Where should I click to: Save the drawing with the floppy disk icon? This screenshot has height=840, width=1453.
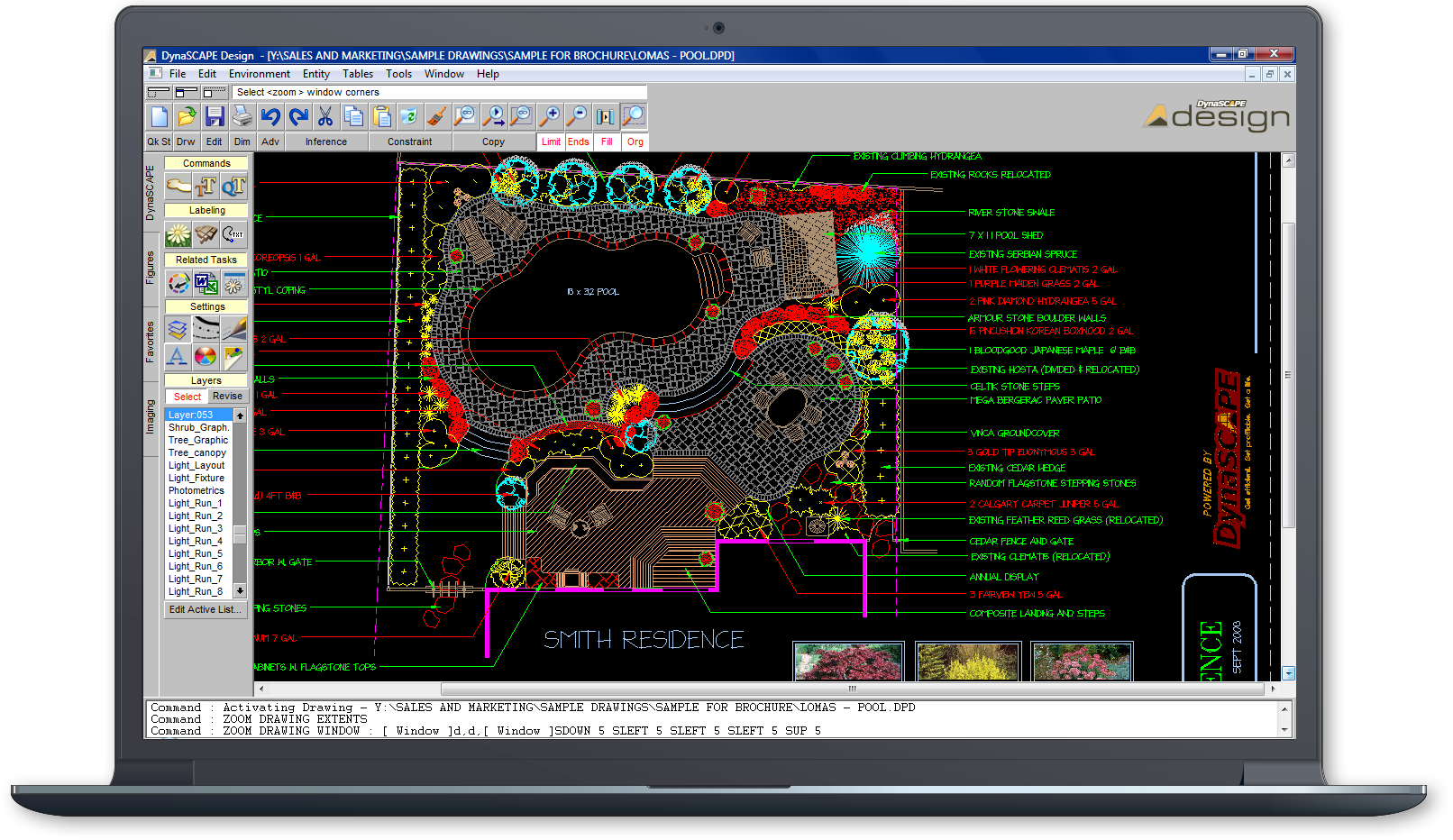(x=215, y=116)
